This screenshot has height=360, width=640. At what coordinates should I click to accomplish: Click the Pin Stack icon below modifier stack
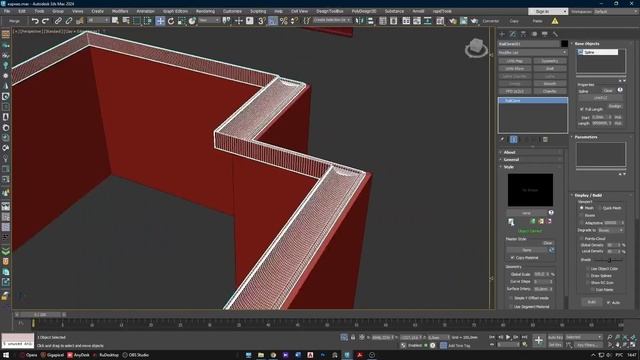pyautogui.click(x=502, y=140)
